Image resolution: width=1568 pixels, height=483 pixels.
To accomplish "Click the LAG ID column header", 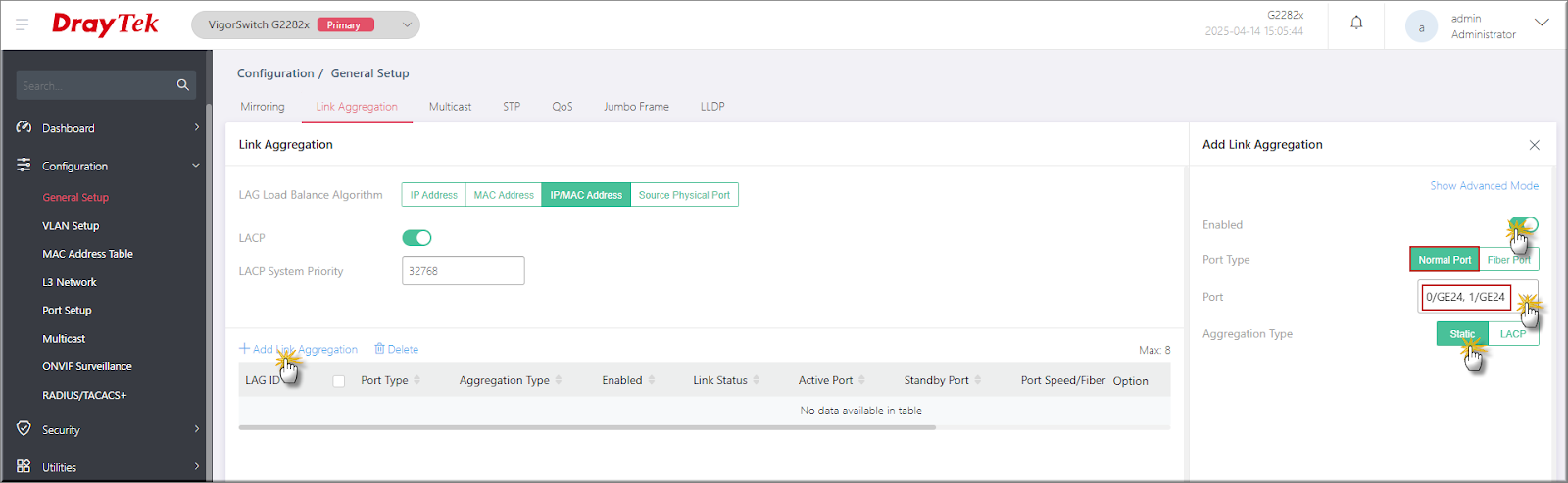I will point(263,380).
